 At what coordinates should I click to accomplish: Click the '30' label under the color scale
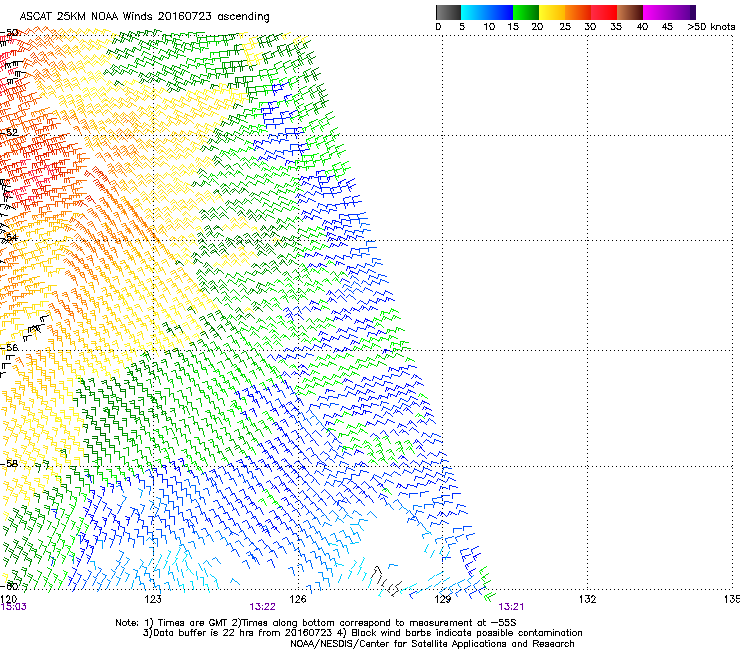(x=590, y=27)
